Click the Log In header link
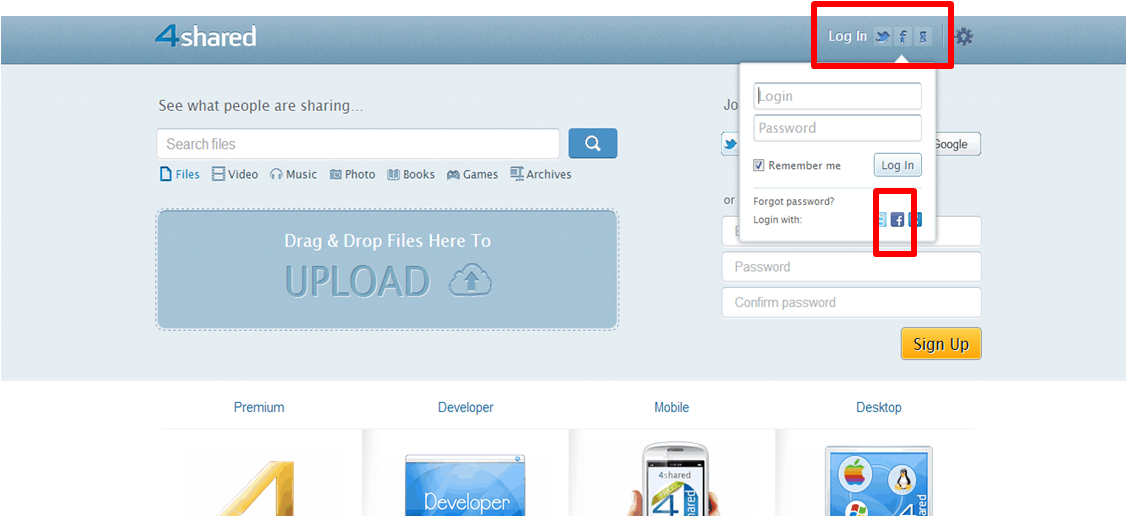1127x517 pixels. tap(847, 37)
